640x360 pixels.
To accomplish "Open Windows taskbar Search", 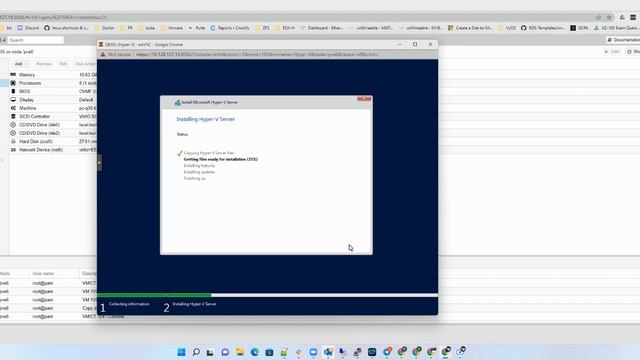I will pos(196,352).
